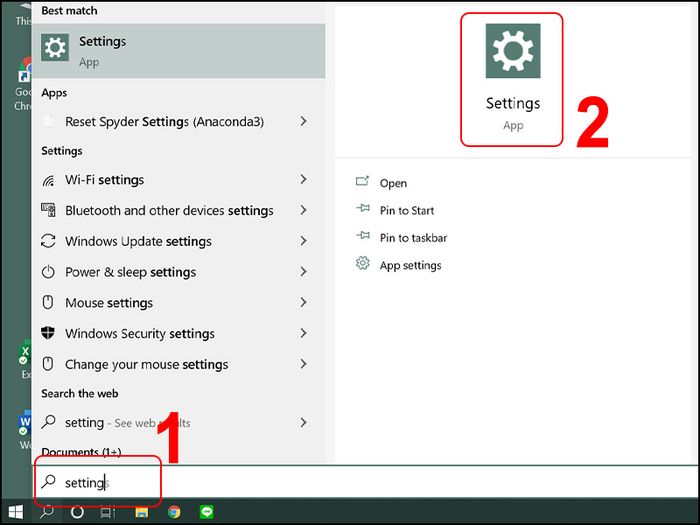The image size is (700, 525).
Task: Expand Bluetooth and other devices chevron
Action: [304, 210]
